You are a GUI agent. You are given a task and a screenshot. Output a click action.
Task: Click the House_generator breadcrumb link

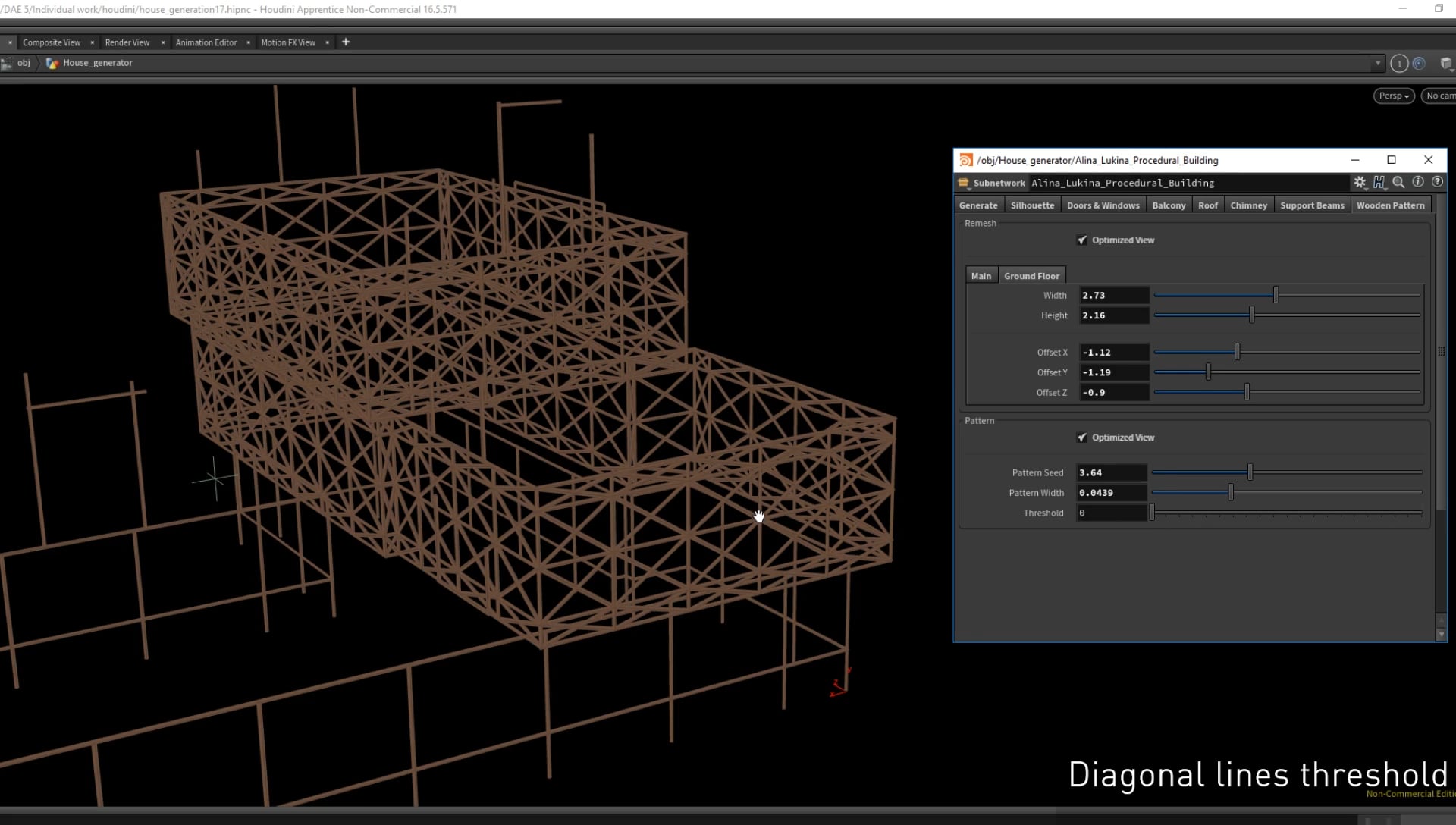click(x=98, y=63)
